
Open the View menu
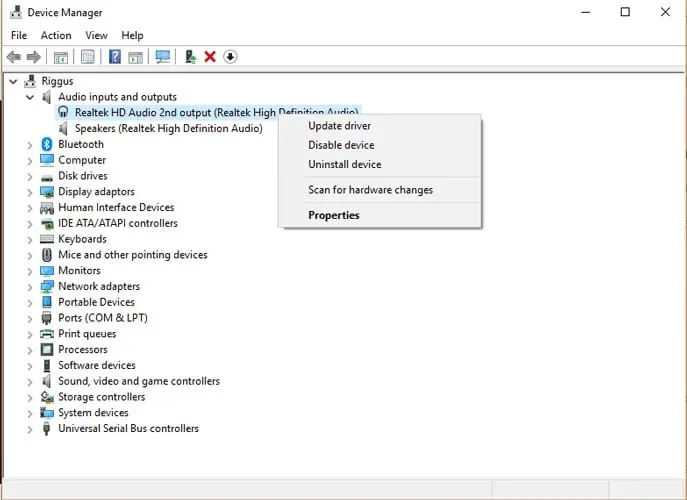click(x=96, y=35)
